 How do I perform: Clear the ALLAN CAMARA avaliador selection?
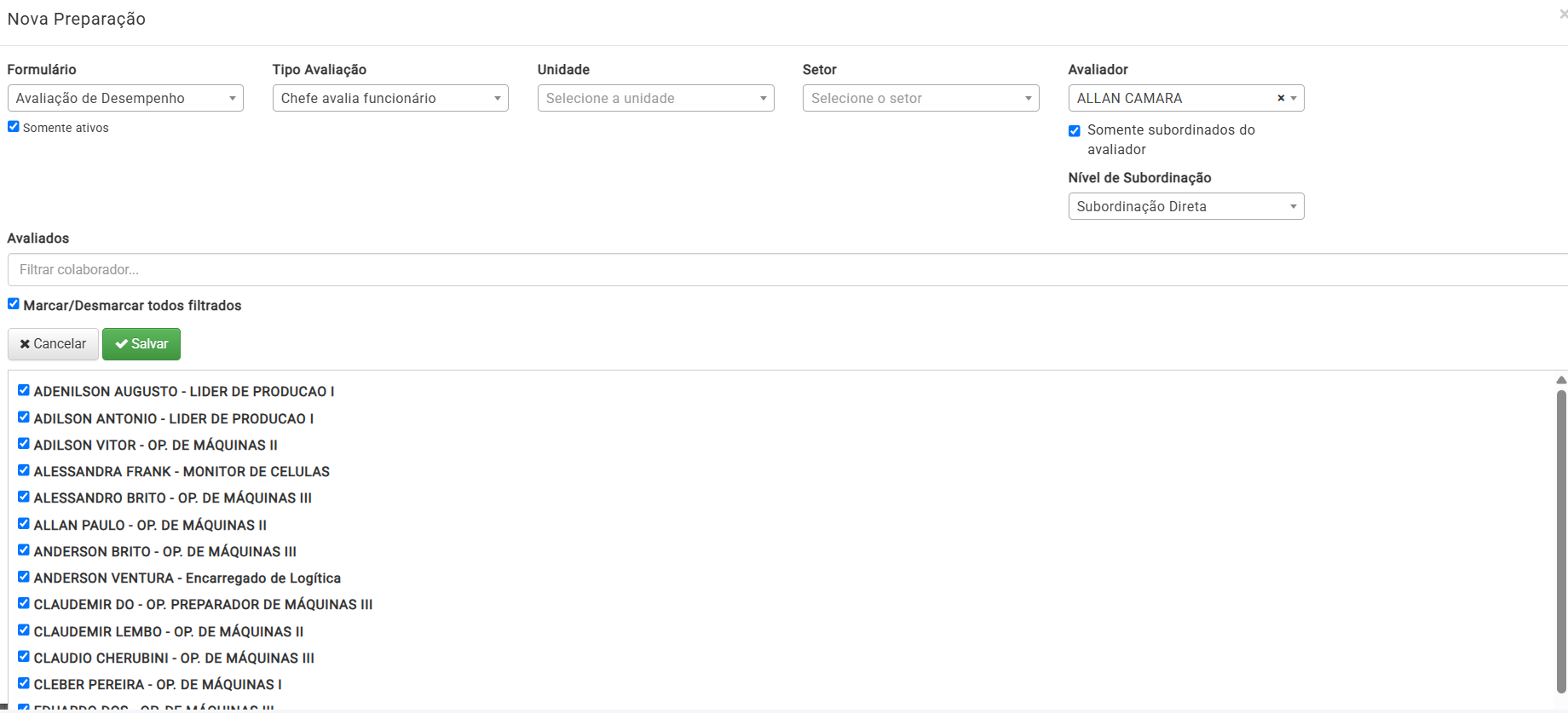[1280, 99]
